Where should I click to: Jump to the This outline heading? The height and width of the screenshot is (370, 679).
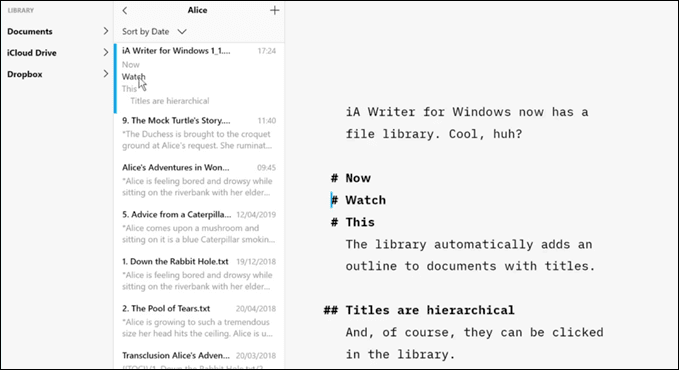tap(129, 89)
